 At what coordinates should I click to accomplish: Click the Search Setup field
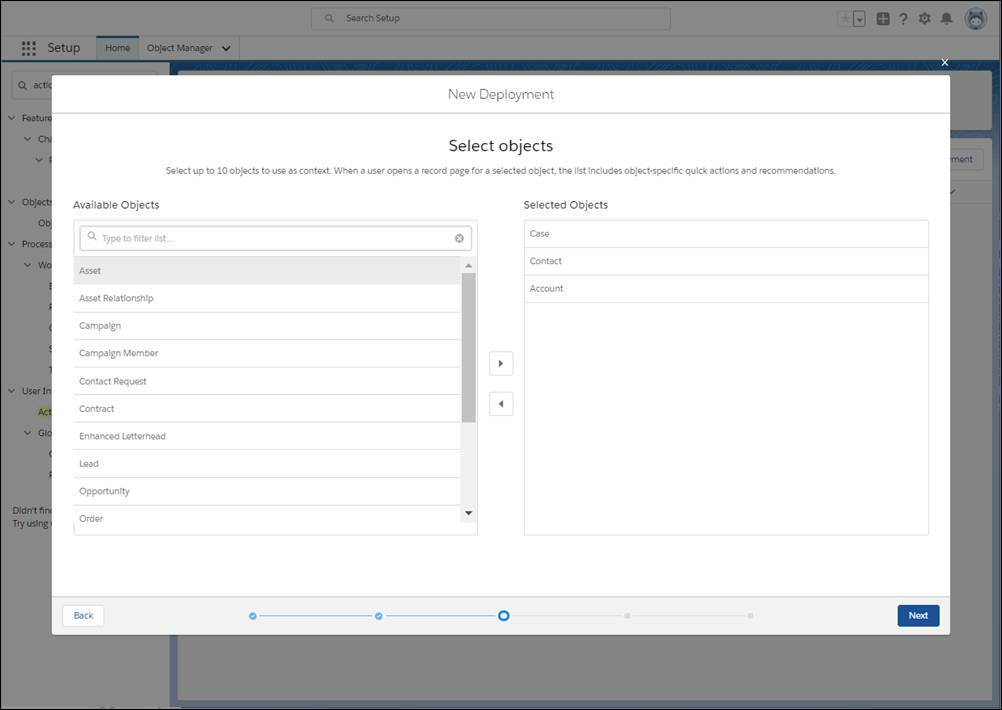click(491, 19)
